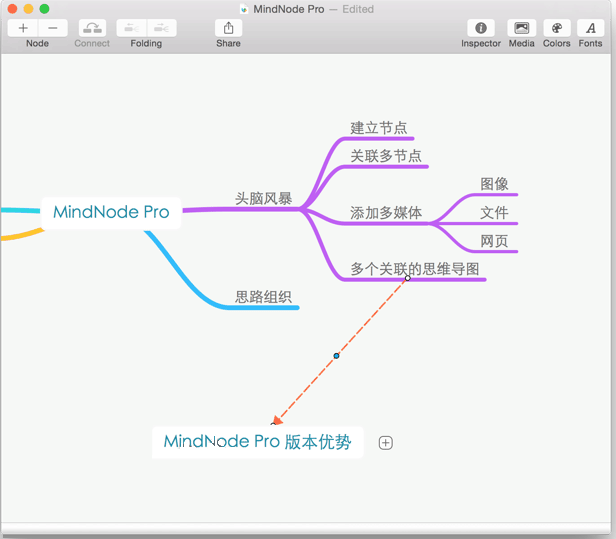Image resolution: width=616 pixels, height=539 pixels.
Task: Open the Colors palette
Action: pos(557,28)
